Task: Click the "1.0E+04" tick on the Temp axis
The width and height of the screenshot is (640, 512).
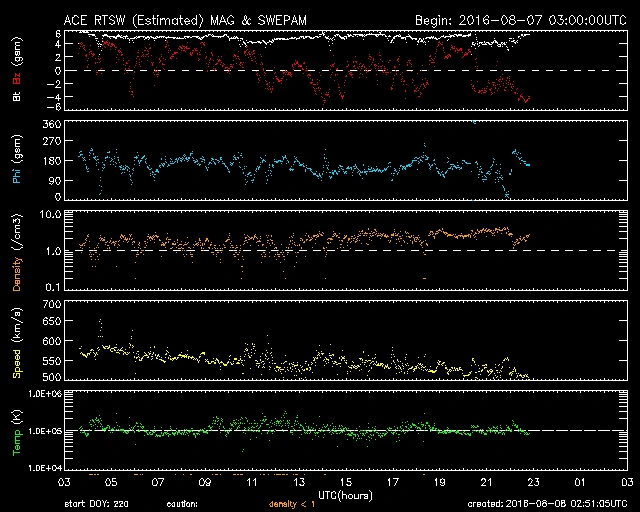Action: pyautogui.click(x=45, y=468)
